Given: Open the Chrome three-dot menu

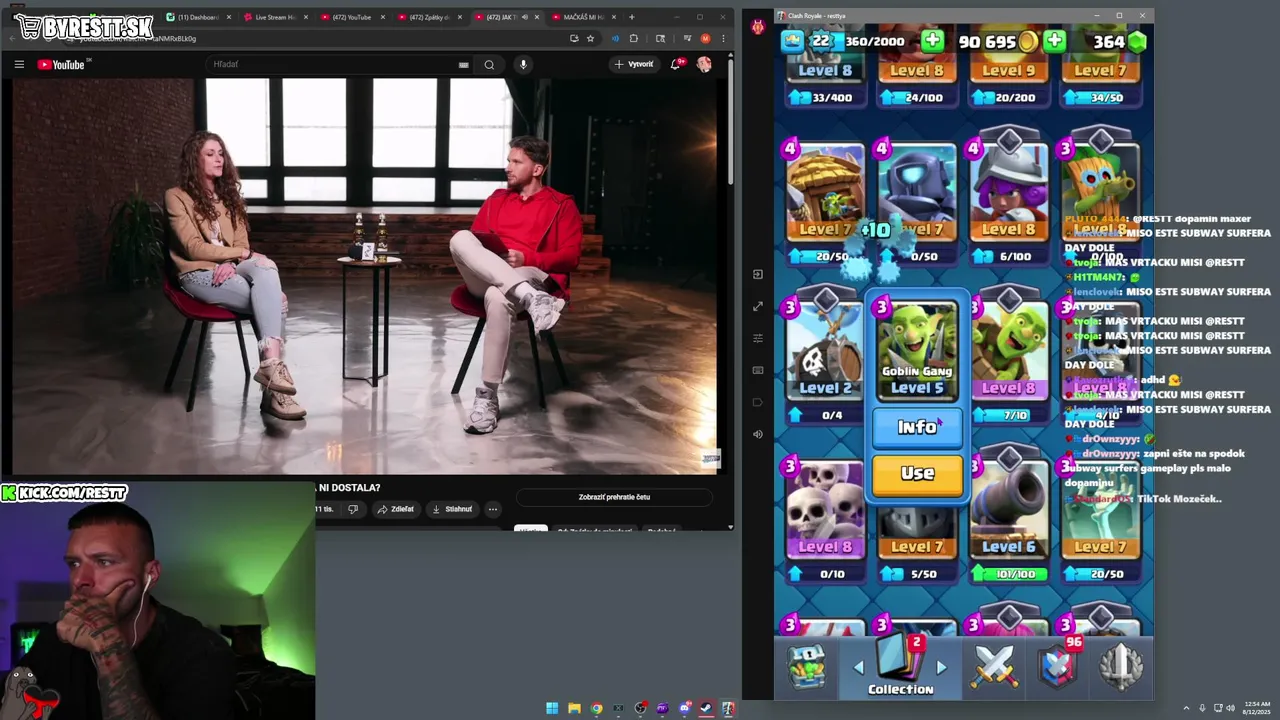Looking at the screenshot, I should [x=722, y=38].
